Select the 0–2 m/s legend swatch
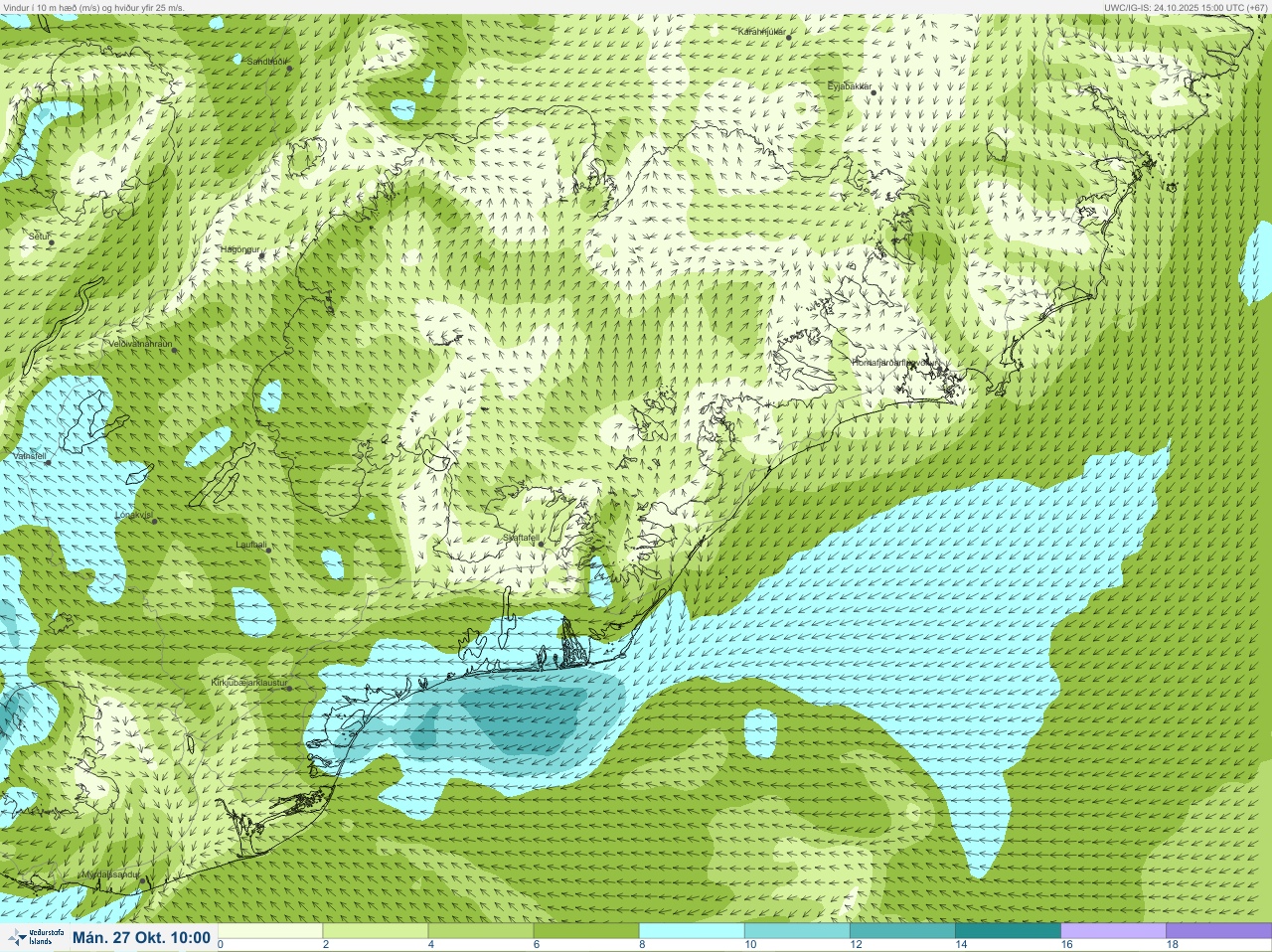 point(270,931)
